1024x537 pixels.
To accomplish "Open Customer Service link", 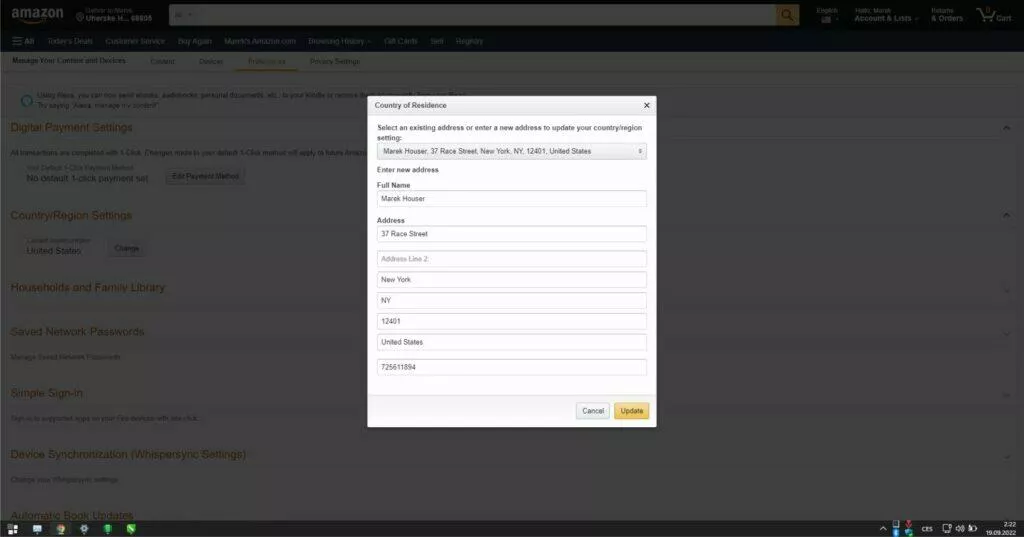I will coord(135,41).
